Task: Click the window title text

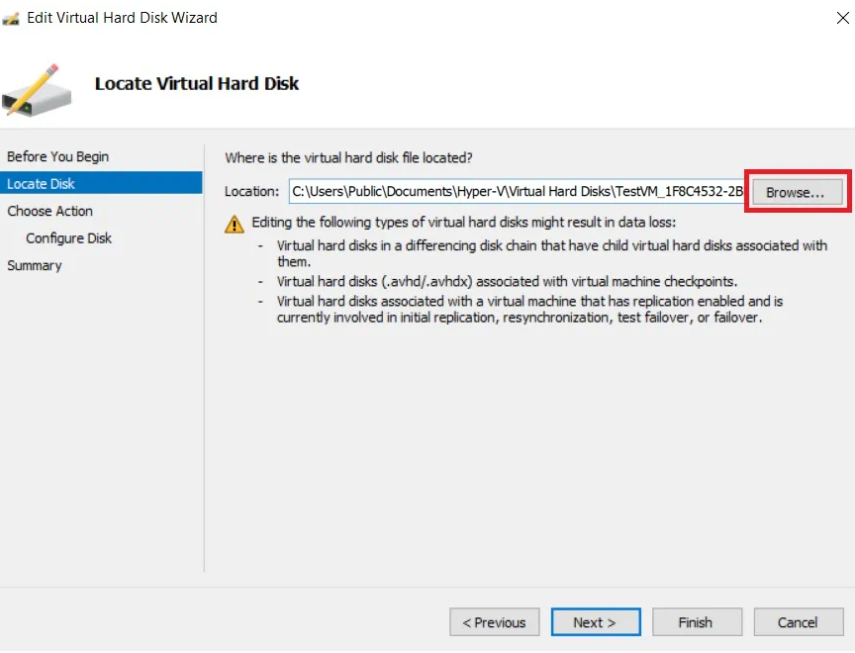Action: click(122, 18)
